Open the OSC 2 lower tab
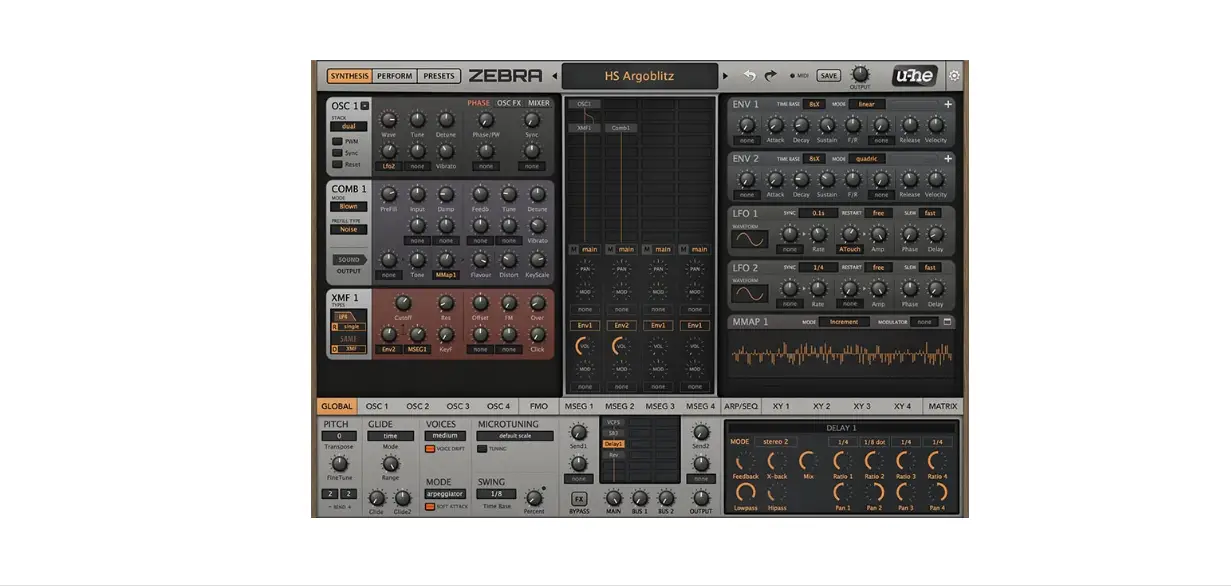The width and height of the screenshot is (1231, 588). (x=417, y=406)
